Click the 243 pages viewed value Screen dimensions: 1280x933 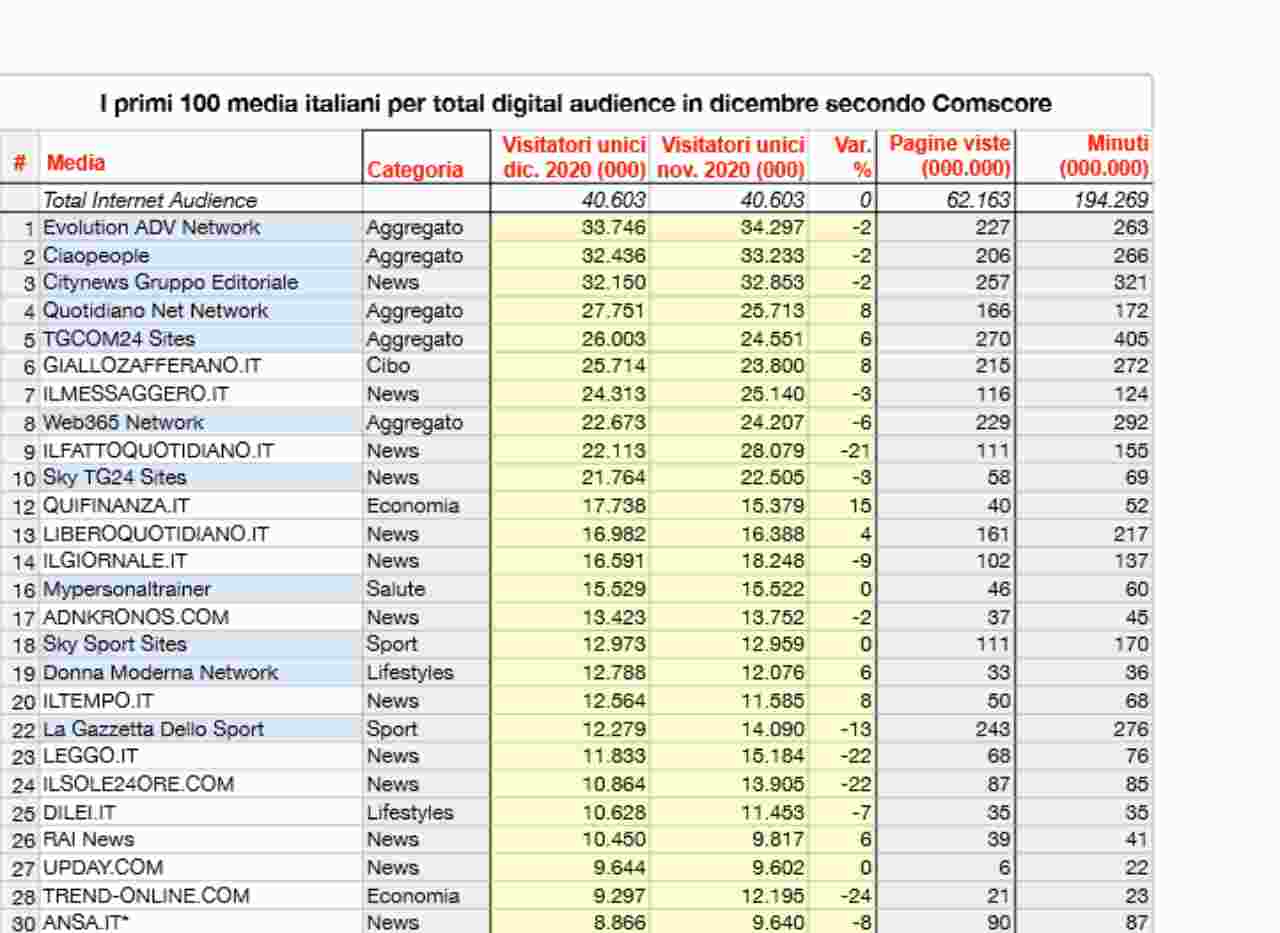tap(993, 729)
